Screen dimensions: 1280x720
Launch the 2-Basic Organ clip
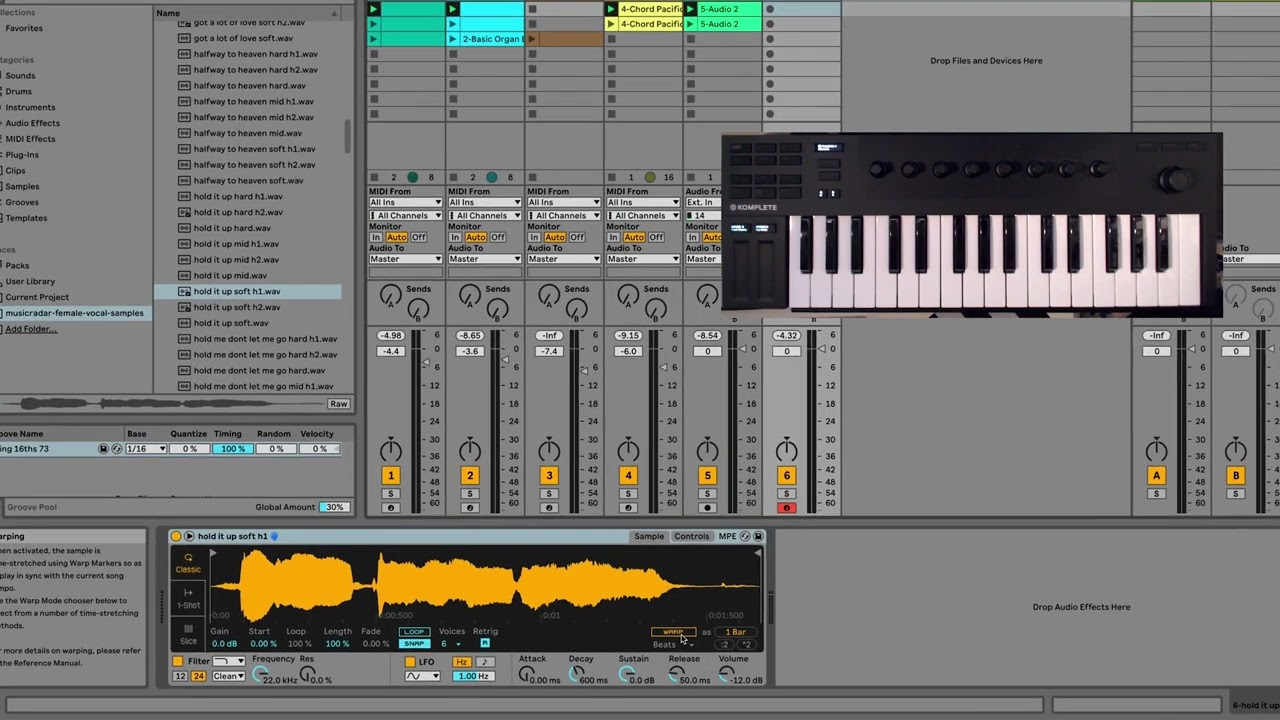(453, 39)
